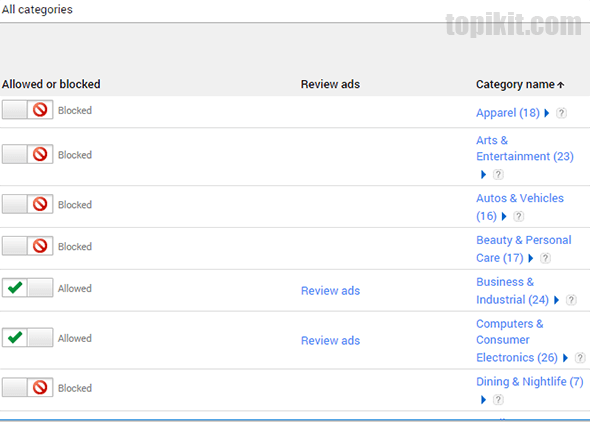
Task: Toggle Dining & Nightlife blocked switch
Action: click(x=27, y=387)
